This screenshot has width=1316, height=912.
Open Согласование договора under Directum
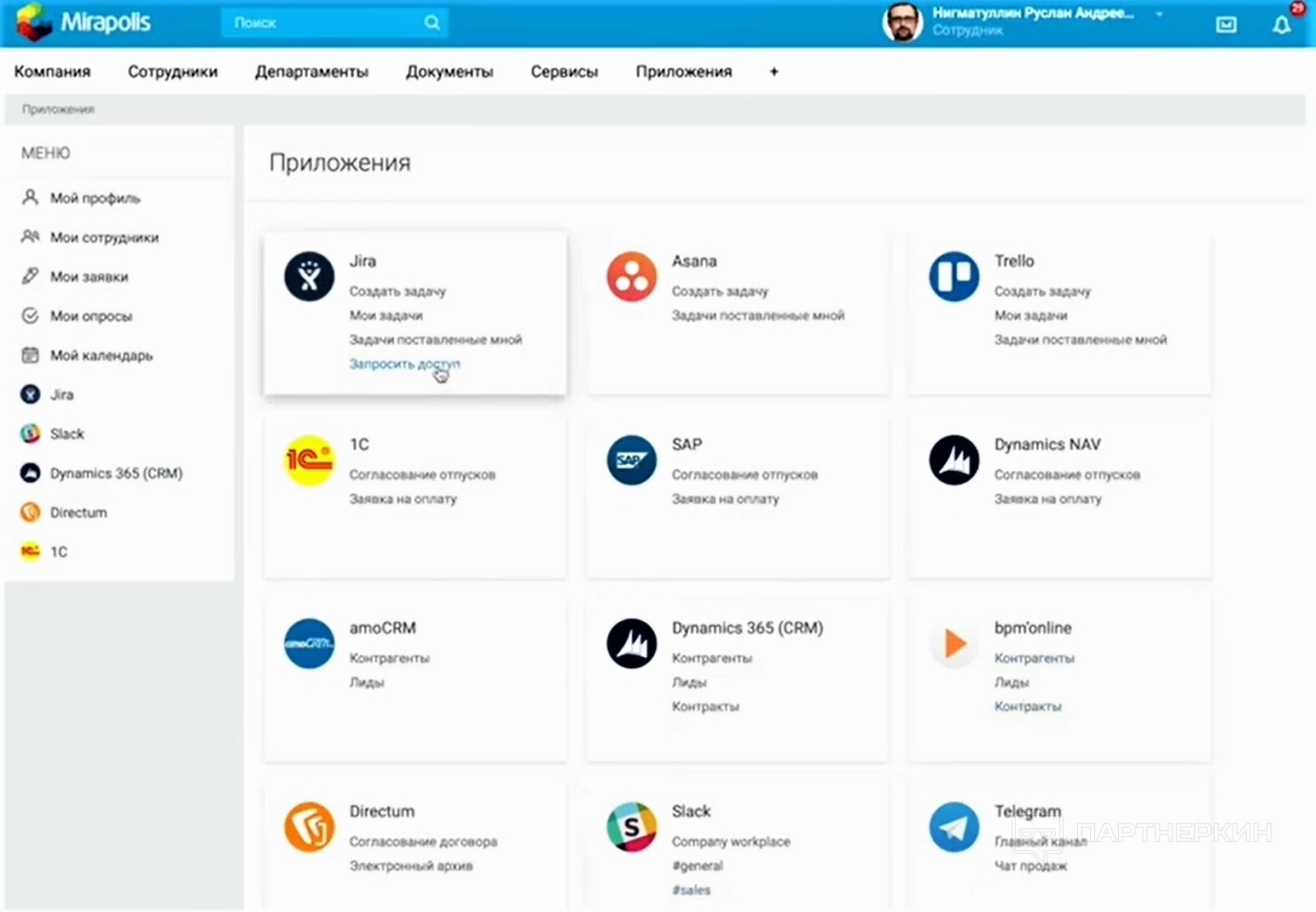(x=423, y=841)
